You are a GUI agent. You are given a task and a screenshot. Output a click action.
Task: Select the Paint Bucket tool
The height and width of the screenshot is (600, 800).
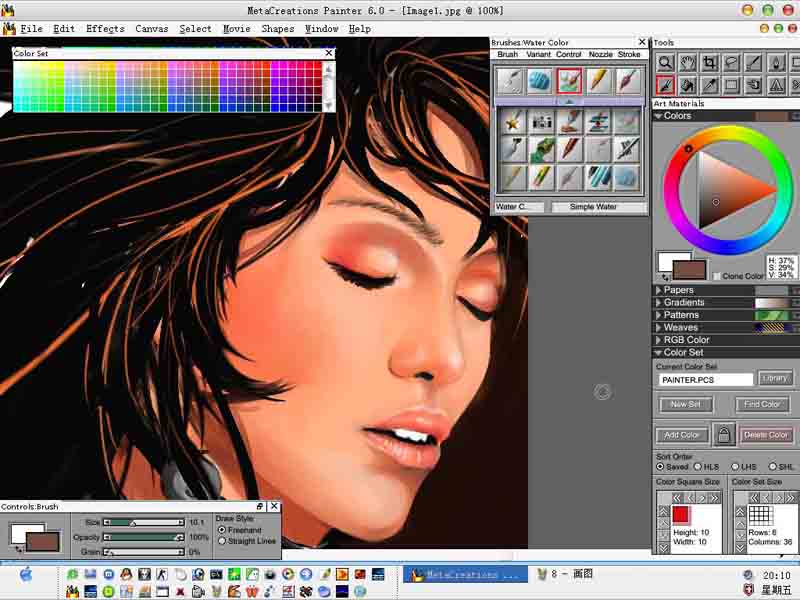tap(687, 85)
